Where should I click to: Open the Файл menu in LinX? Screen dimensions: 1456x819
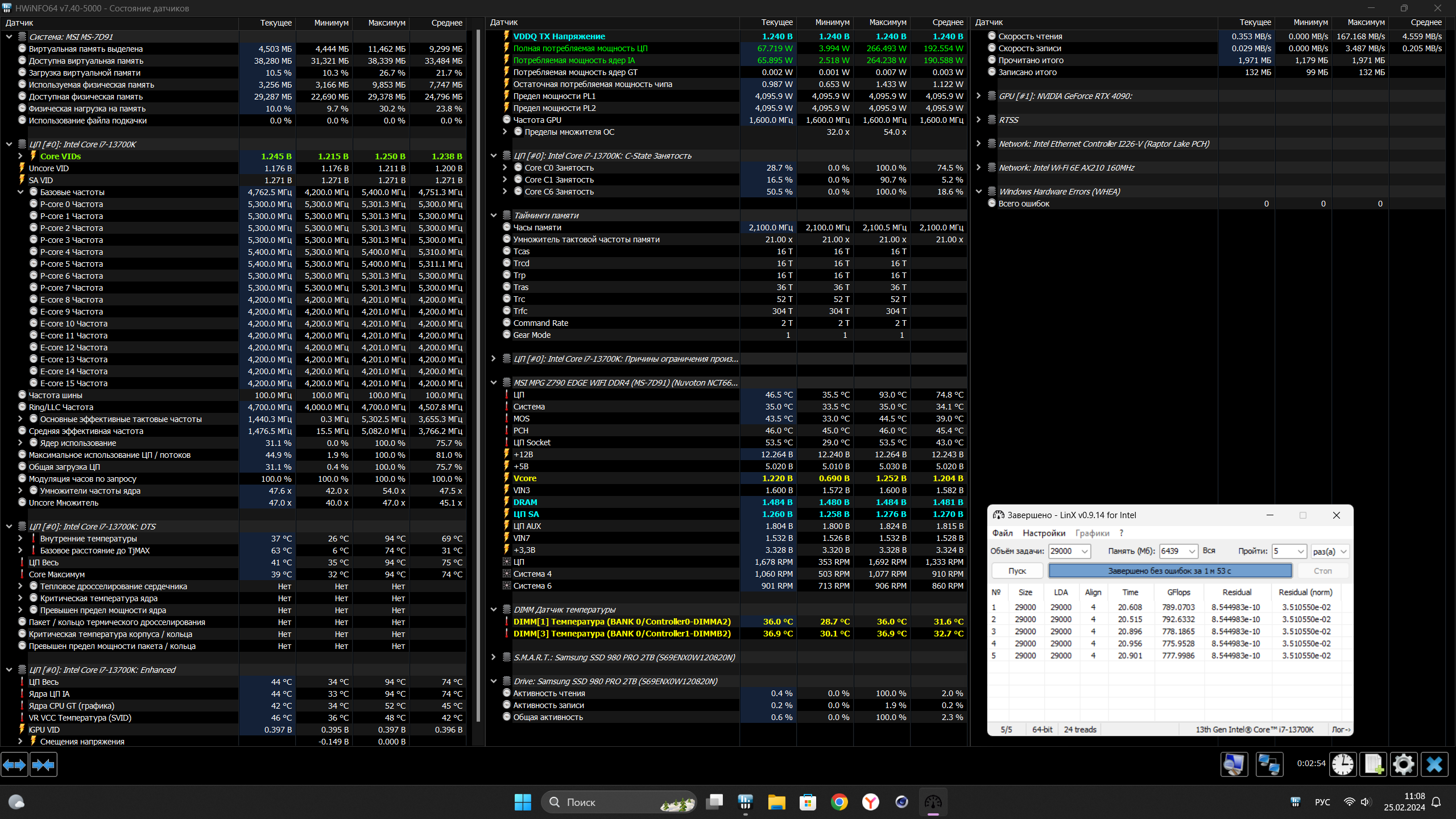pos(1002,533)
